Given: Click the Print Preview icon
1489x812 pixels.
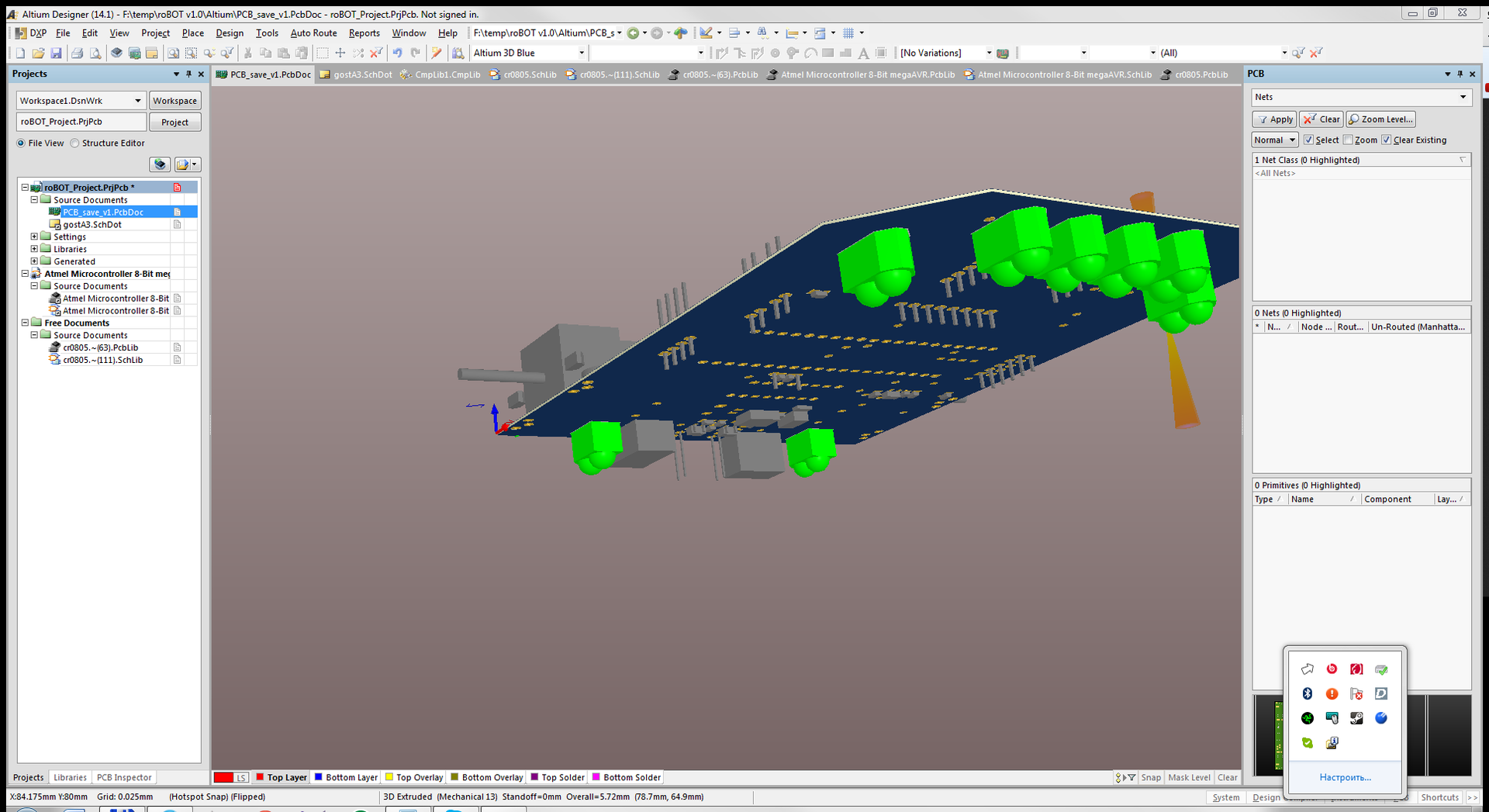Looking at the screenshot, I should 95,53.
